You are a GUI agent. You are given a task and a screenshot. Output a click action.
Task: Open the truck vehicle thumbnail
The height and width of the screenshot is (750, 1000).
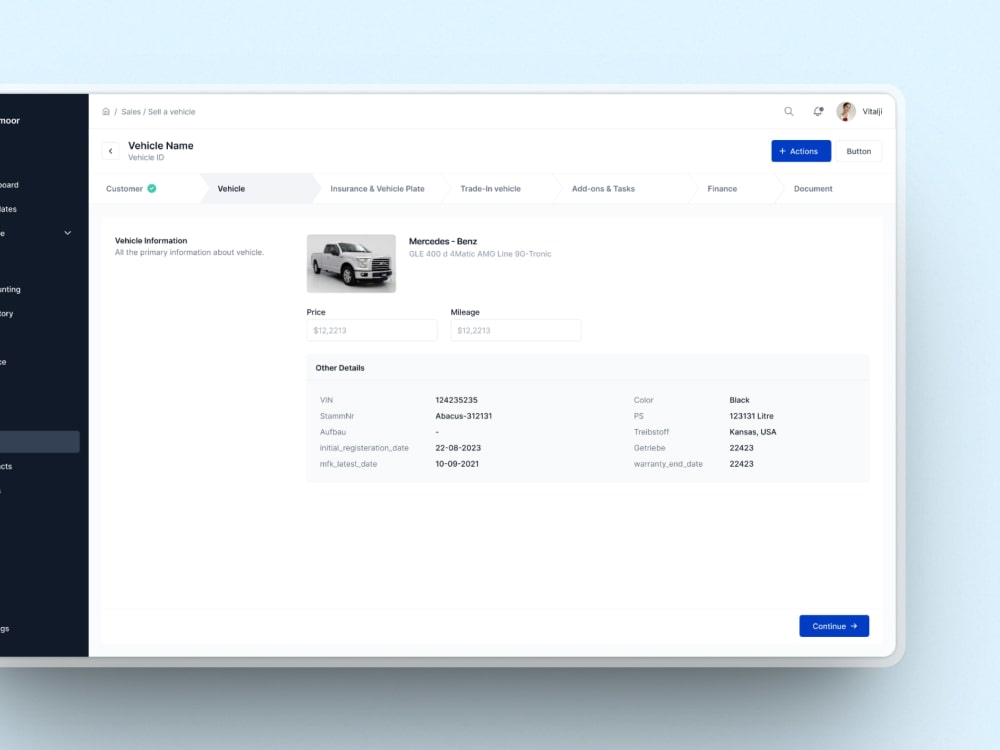coord(351,263)
